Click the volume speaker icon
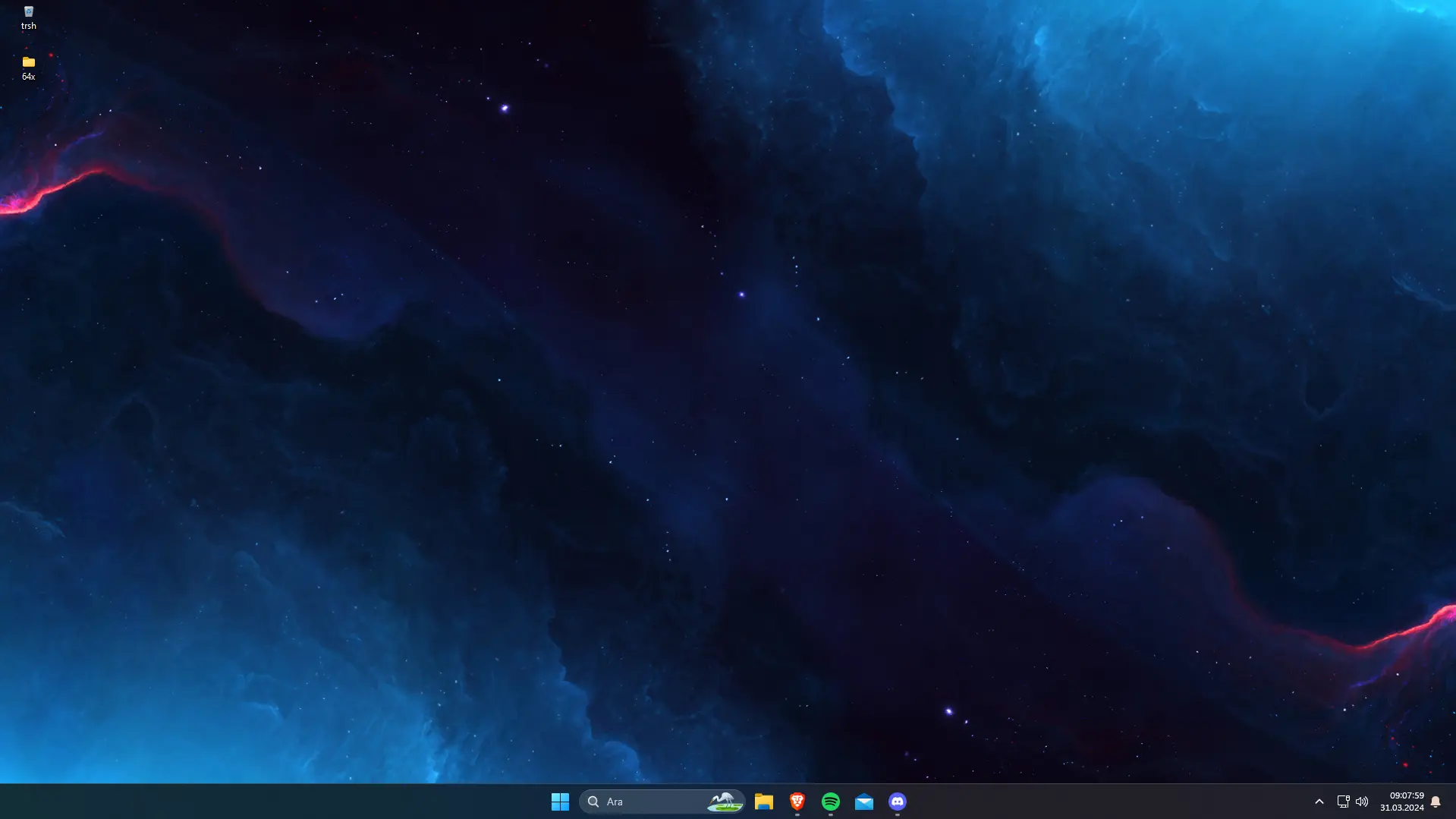1456x819 pixels. point(1362,802)
